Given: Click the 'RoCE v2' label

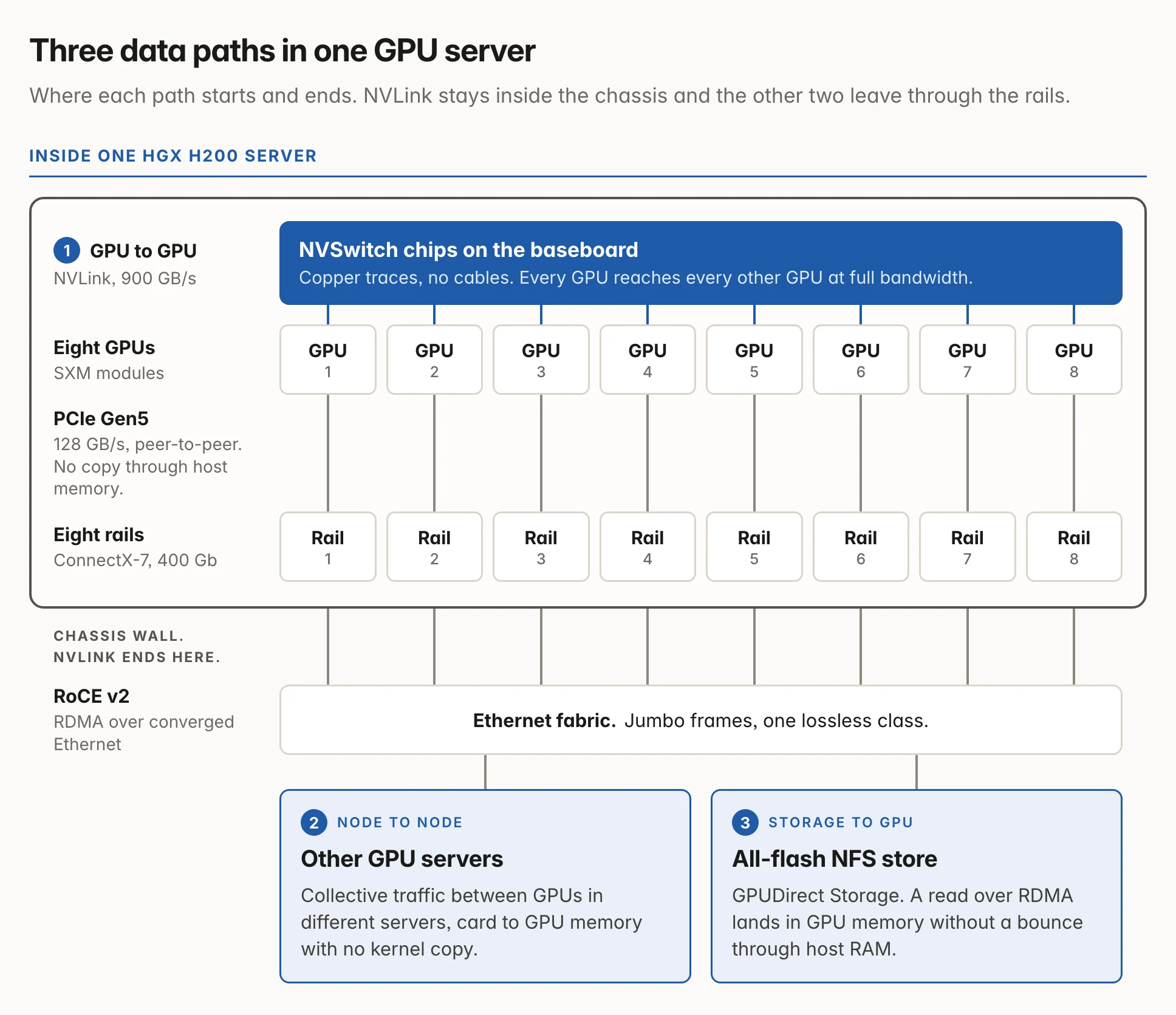Looking at the screenshot, I should (92, 696).
